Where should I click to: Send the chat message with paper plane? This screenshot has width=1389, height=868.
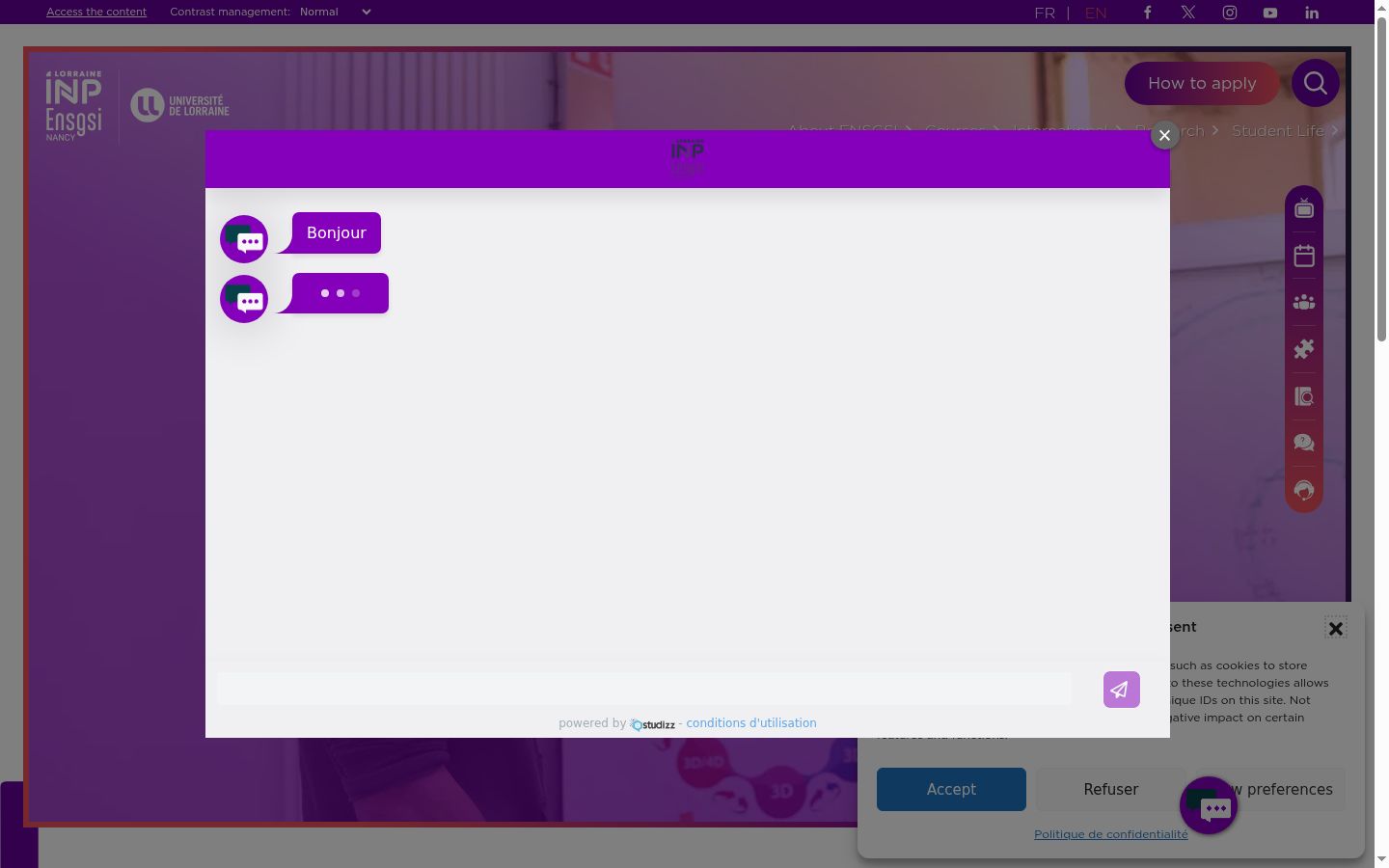point(1122,690)
